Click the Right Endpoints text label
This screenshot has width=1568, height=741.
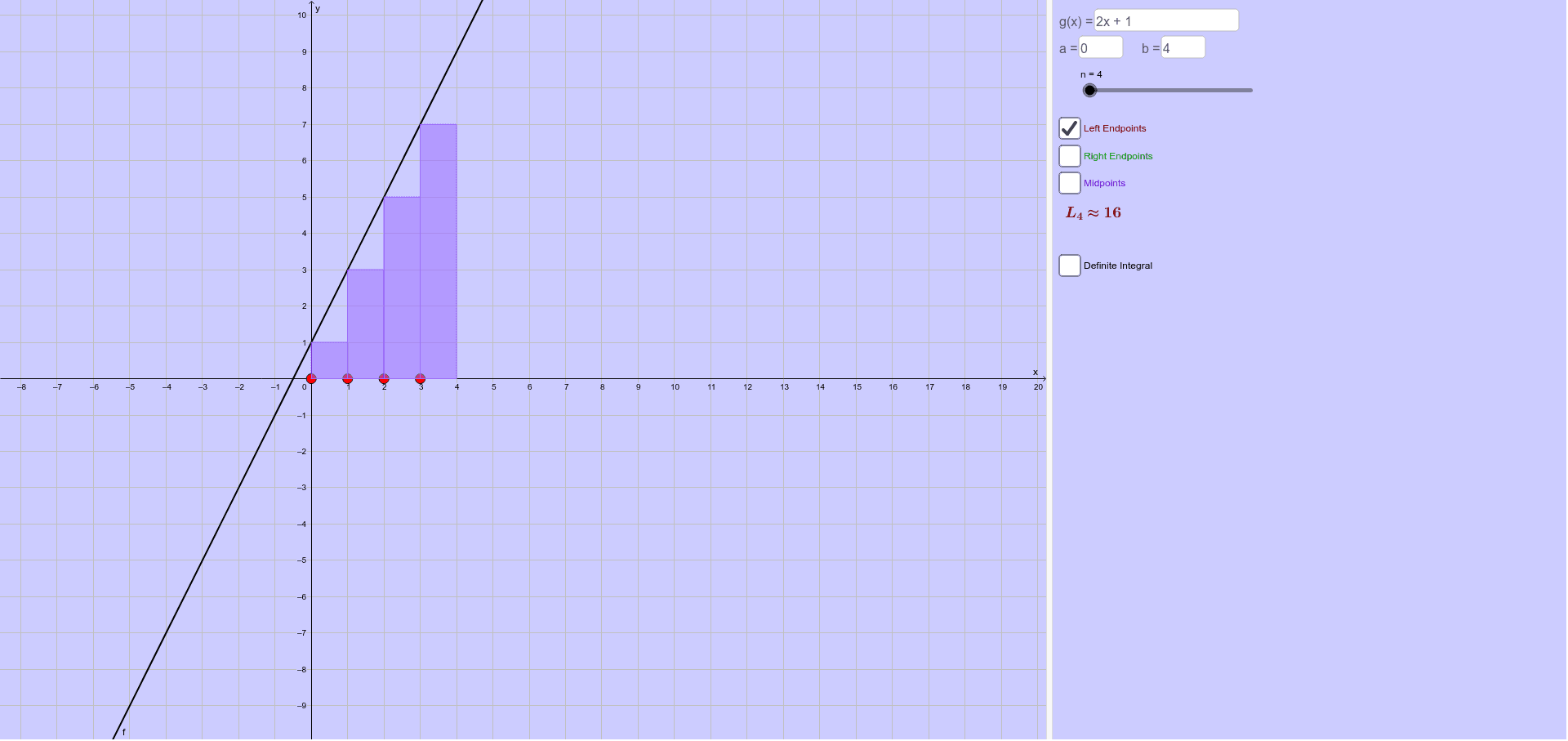(1118, 156)
